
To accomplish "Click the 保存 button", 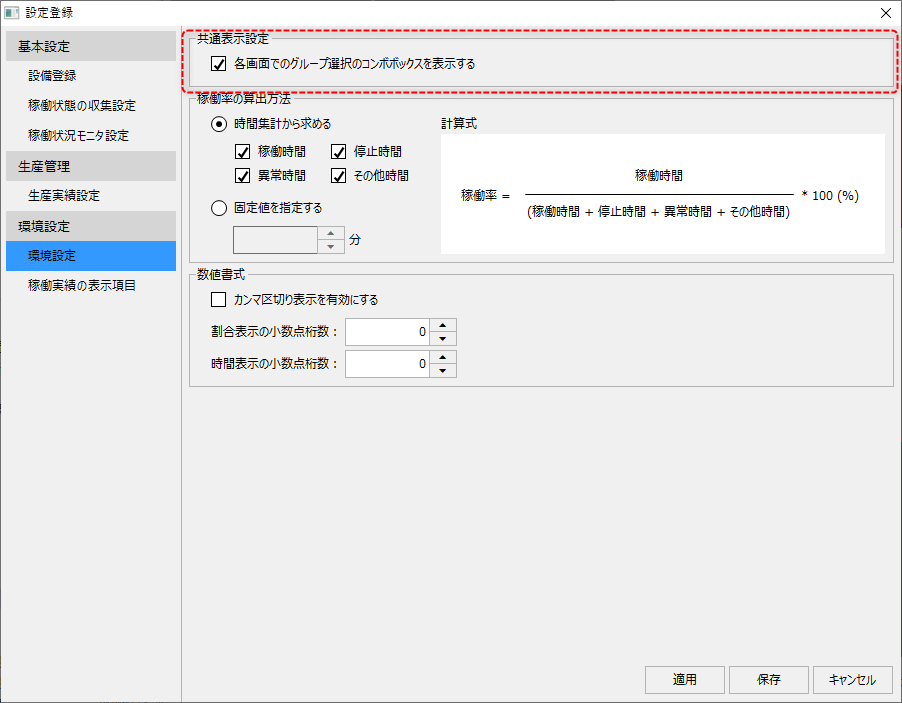I will [x=768, y=680].
